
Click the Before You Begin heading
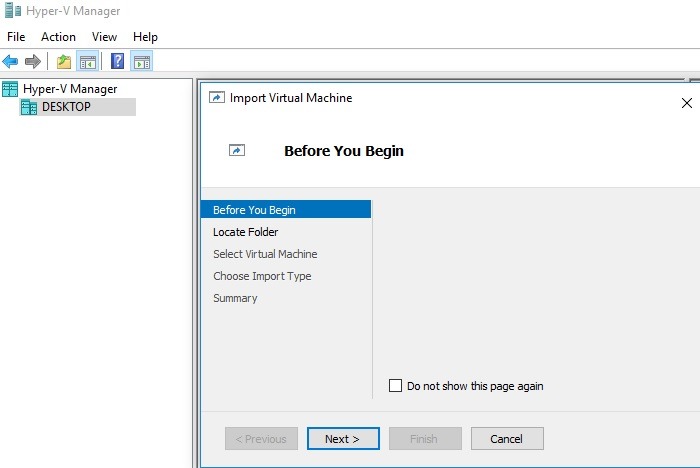pyautogui.click(x=344, y=151)
